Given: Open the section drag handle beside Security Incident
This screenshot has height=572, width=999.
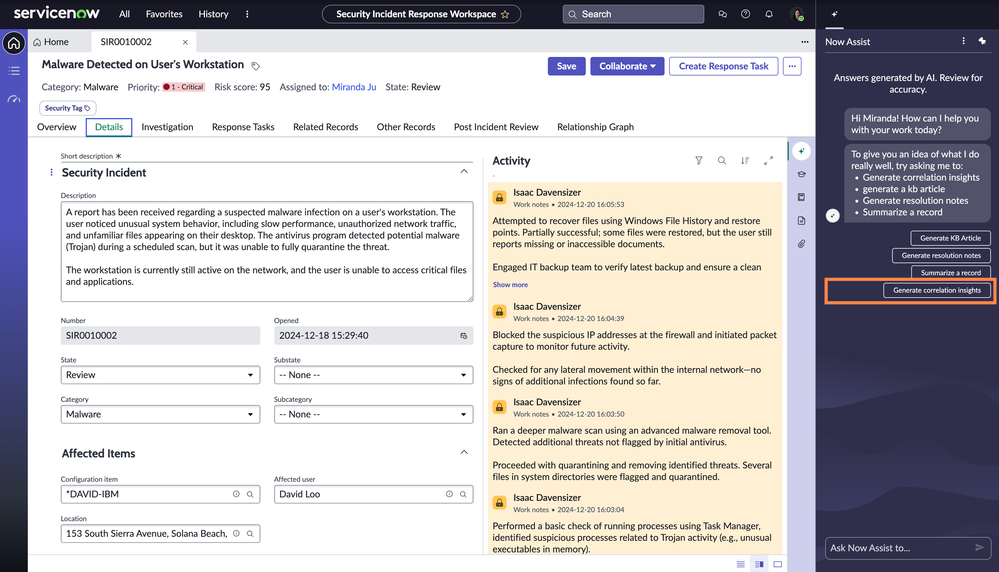Looking at the screenshot, I should (52, 173).
